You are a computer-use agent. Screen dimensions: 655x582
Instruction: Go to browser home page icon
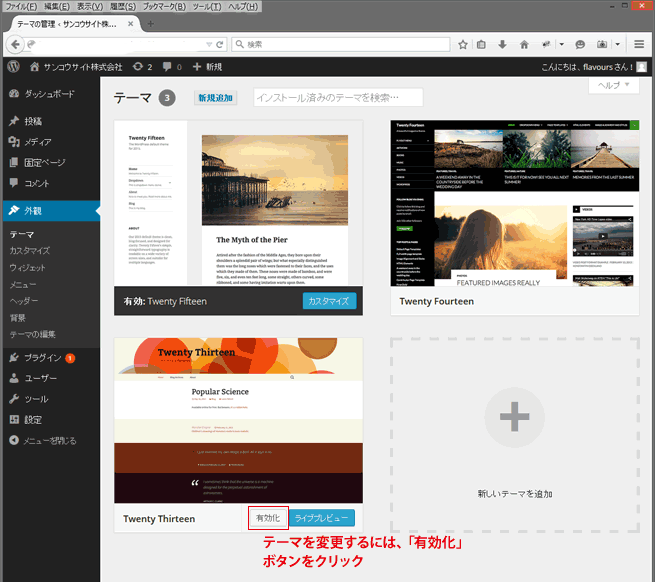click(524, 44)
